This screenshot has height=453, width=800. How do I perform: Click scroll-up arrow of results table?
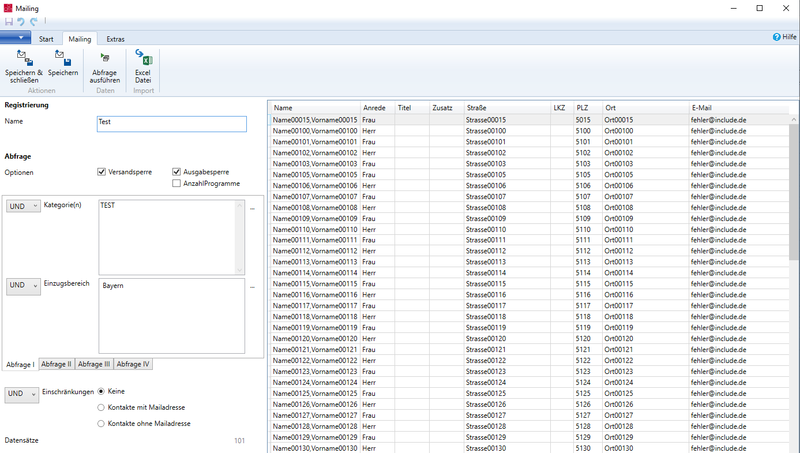pos(794,119)
